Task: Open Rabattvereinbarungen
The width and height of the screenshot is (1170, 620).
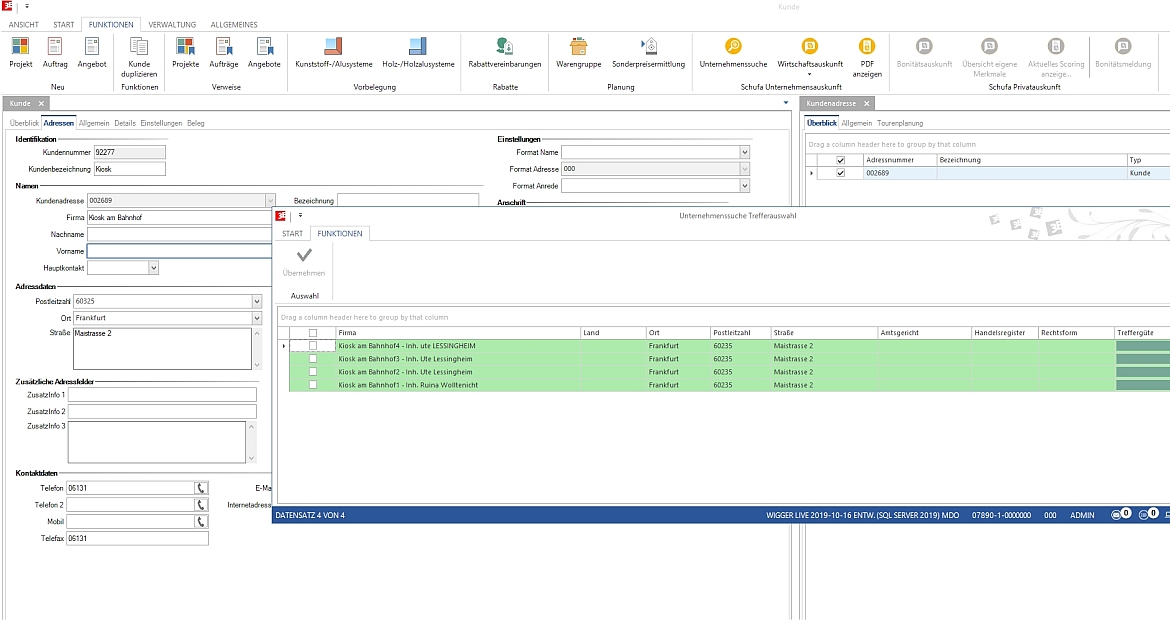Action: point(505,47)
